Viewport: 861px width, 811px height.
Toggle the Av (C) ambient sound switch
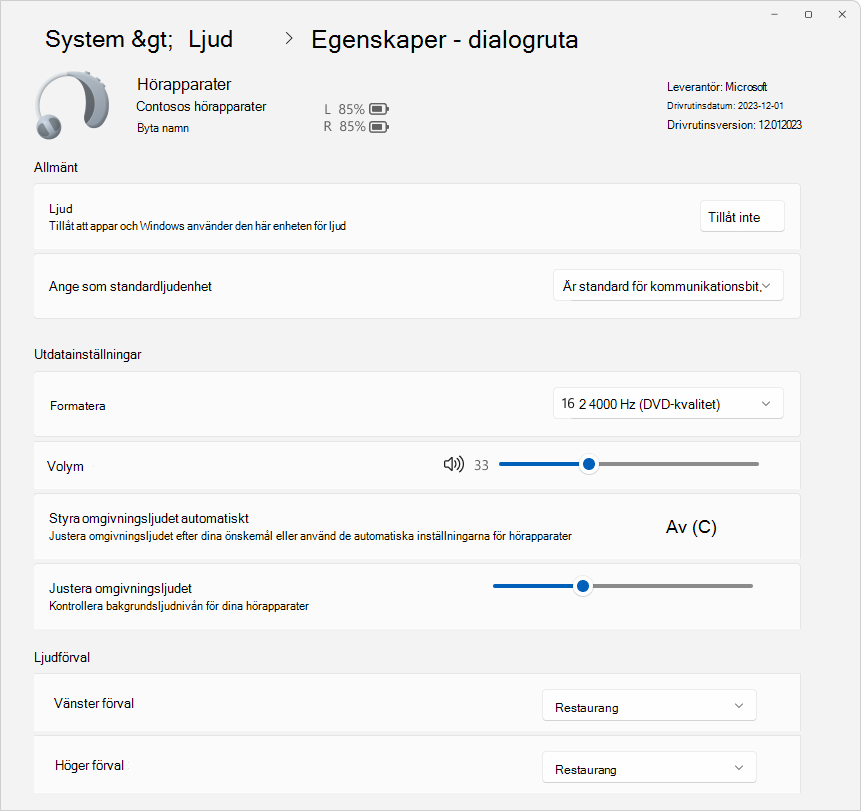coord(691,527)
